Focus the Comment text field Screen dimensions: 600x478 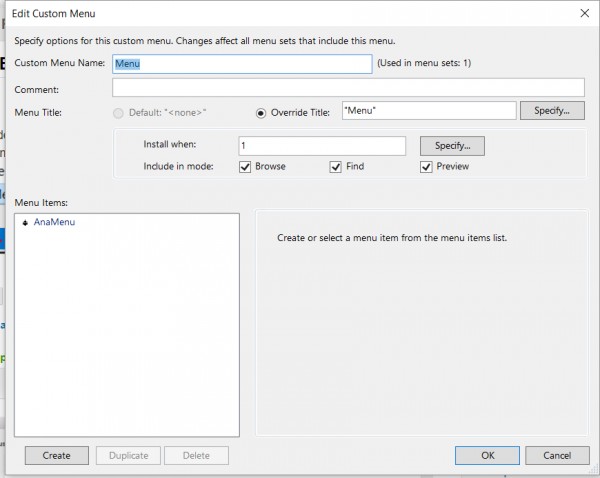click(x=347, y=88)
